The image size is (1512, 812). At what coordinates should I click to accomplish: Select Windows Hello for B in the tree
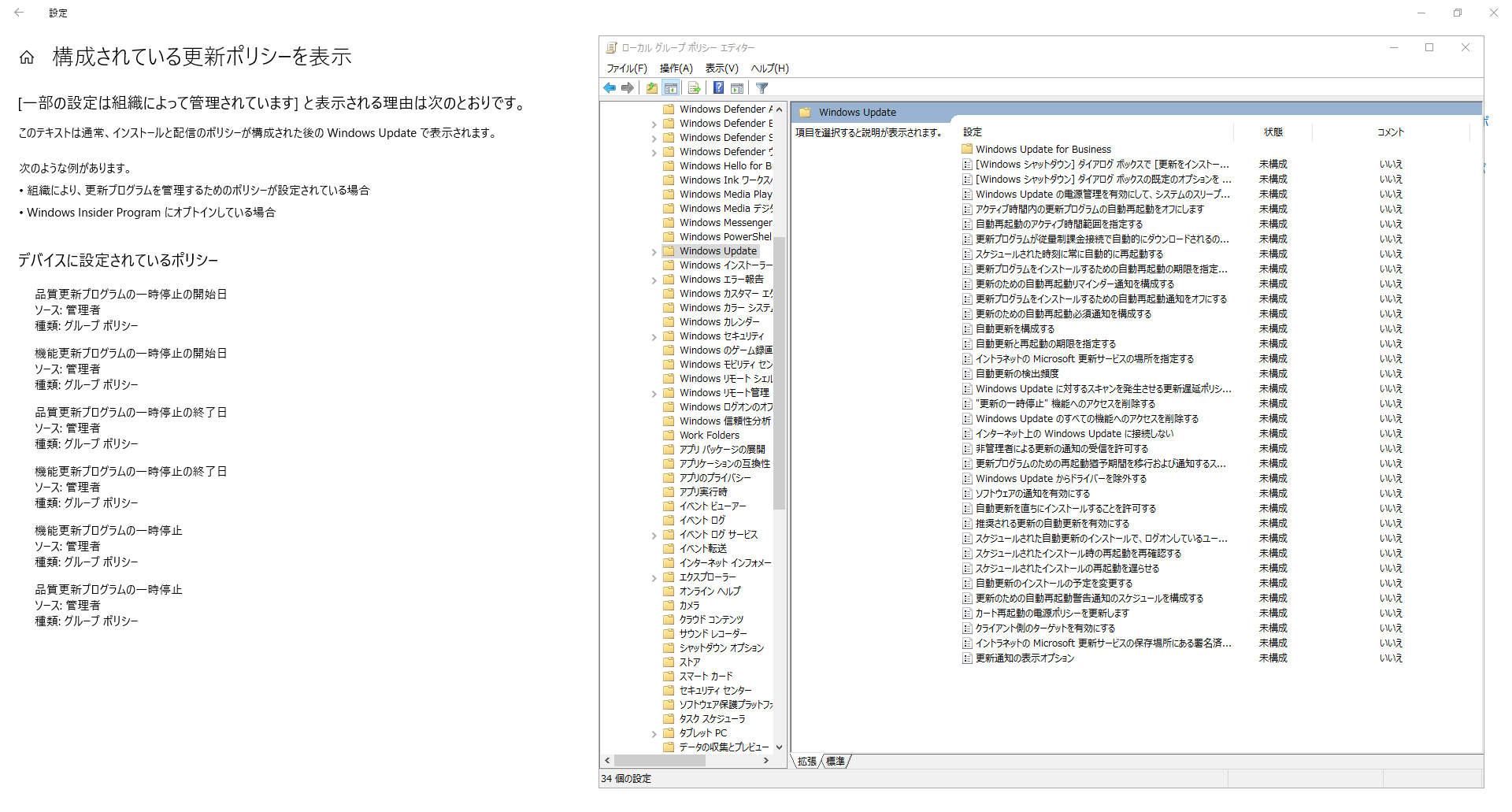[724, 165]
